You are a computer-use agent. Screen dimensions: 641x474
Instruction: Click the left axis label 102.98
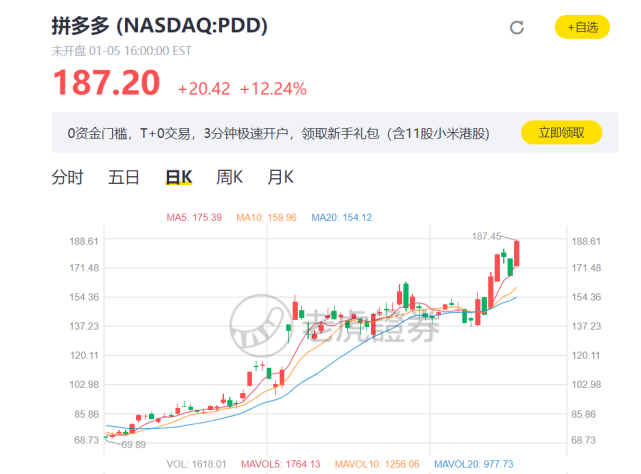(x=84, y=385)
